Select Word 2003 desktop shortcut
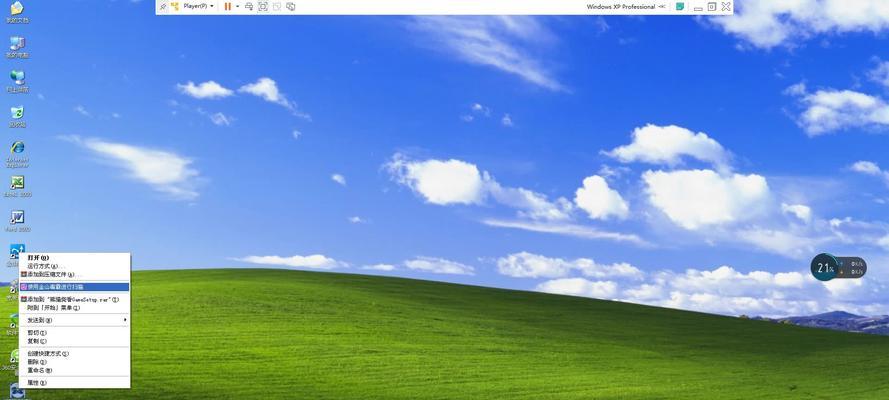Screen dimensions: 889x400 [x=17, y=221]
